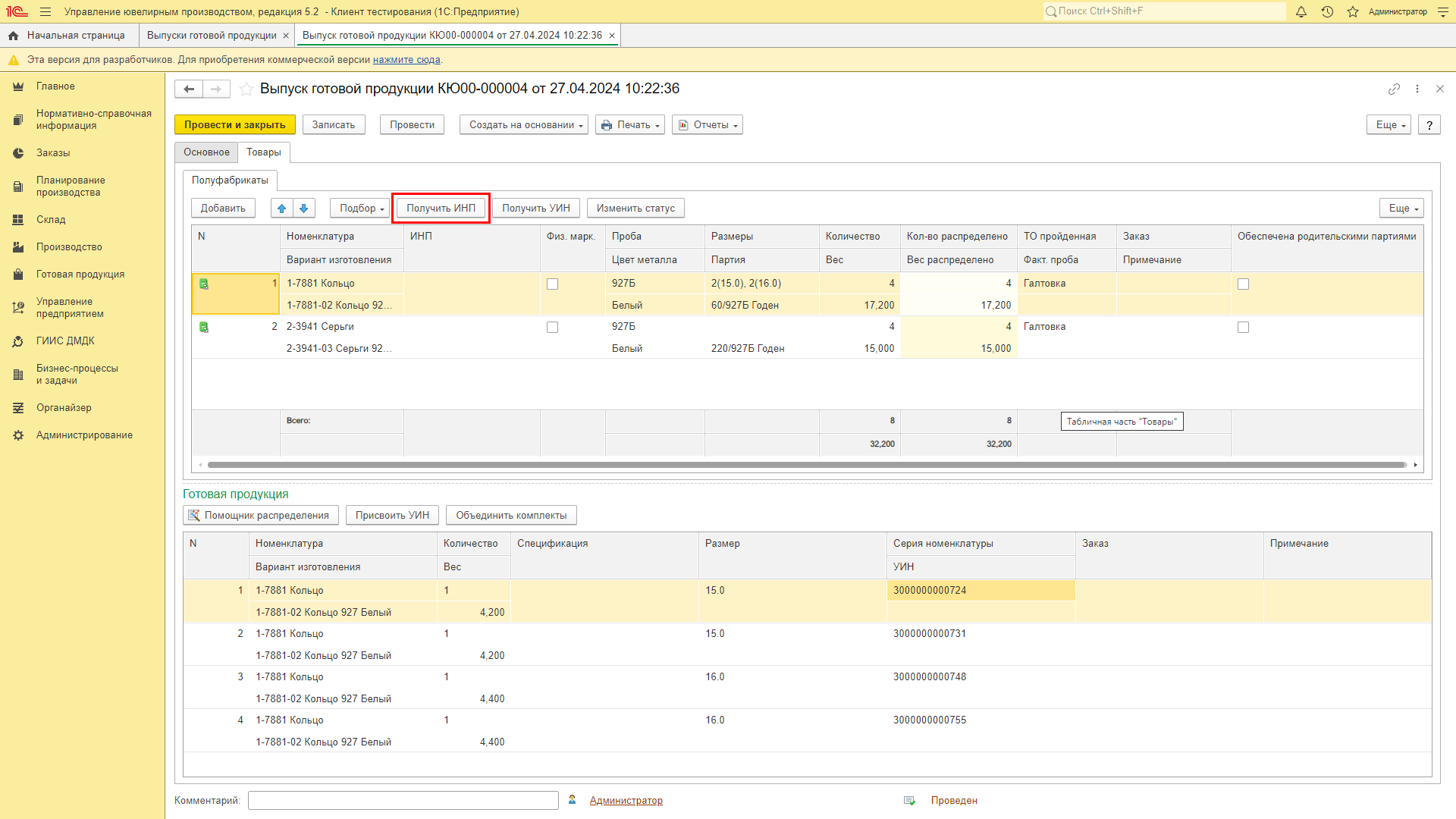Close Выпуски готовой продукции tab
This screenshot has width=1456, height=819.
(x=286, y=36)
